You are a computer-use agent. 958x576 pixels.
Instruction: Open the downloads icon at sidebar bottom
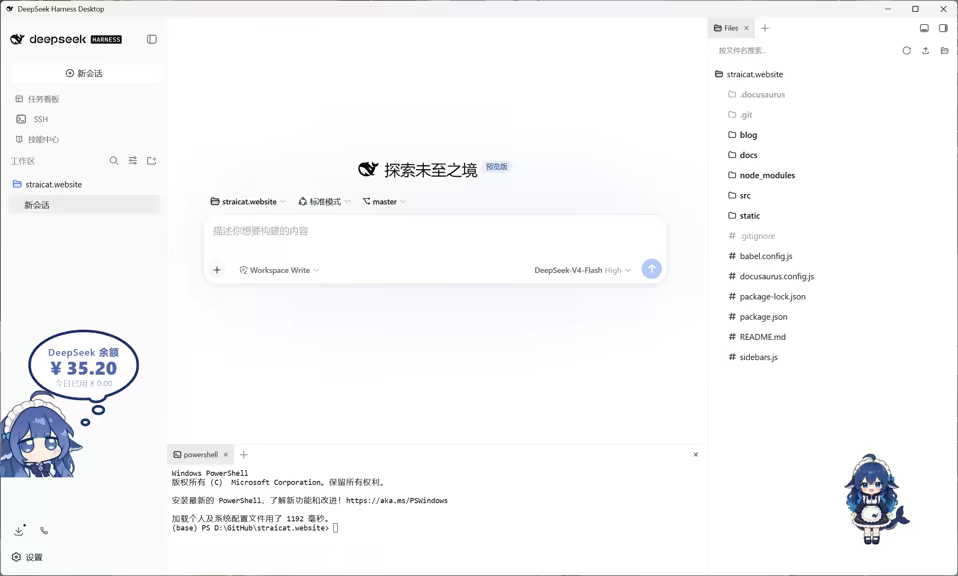click(x=19, y=531)
